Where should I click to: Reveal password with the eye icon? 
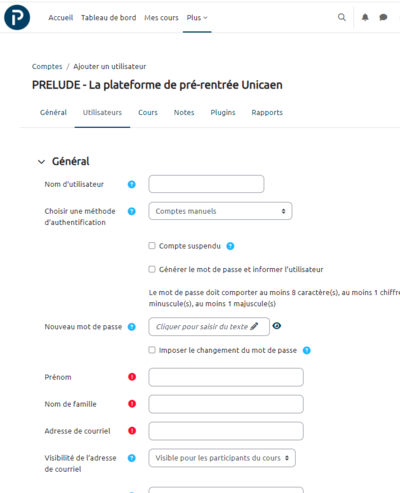[x=277, y=326]
